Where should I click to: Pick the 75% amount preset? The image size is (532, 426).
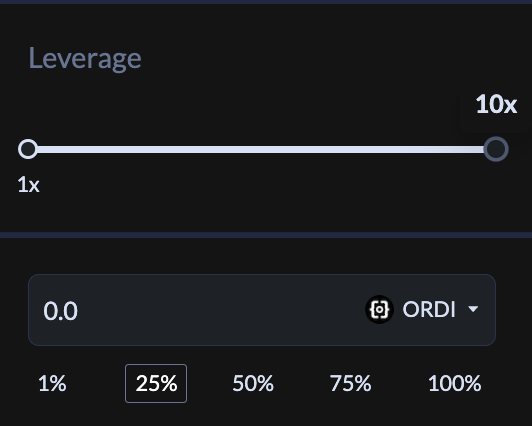point(350,384)
